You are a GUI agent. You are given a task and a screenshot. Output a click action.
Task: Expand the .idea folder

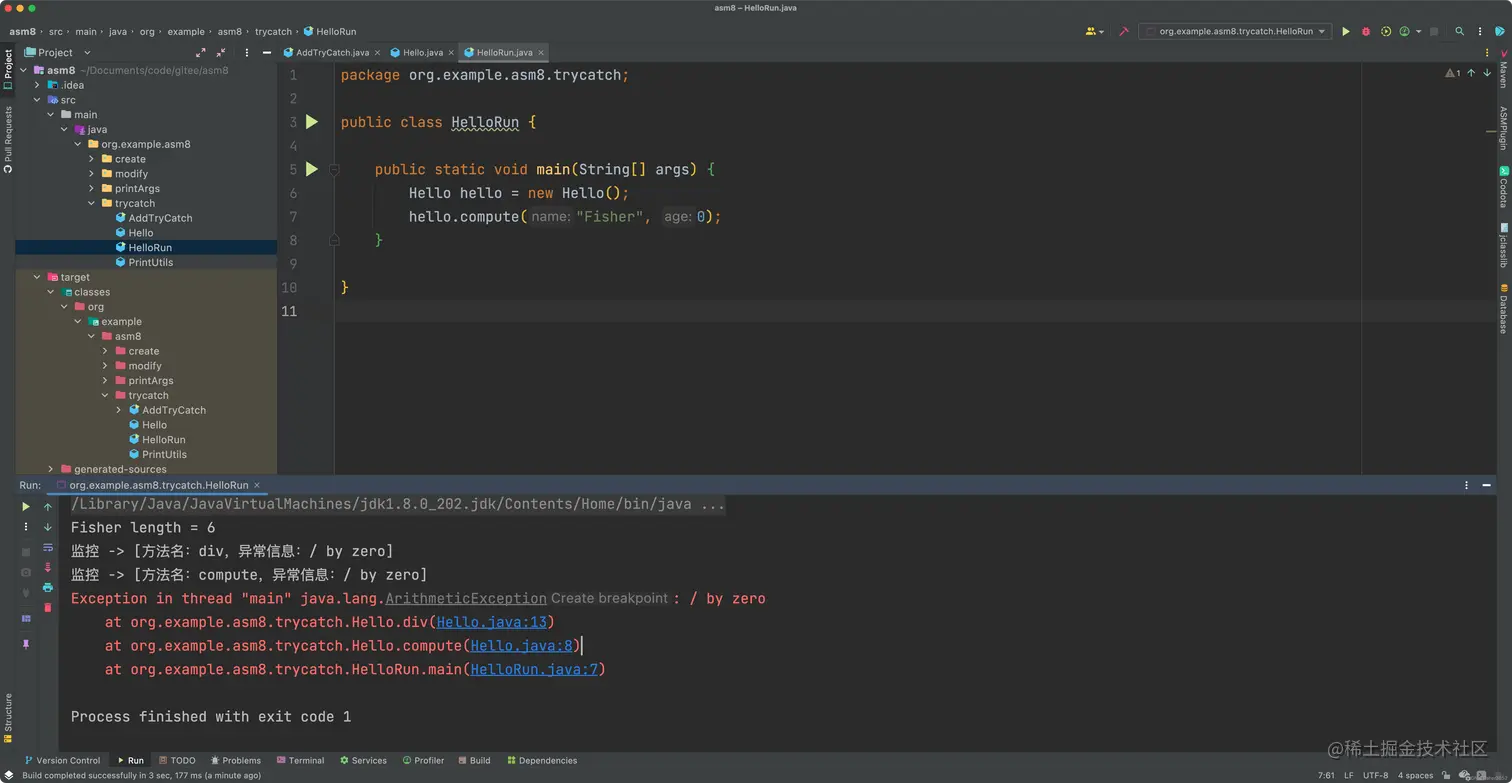pyautogui.click(x=37, y=85)
